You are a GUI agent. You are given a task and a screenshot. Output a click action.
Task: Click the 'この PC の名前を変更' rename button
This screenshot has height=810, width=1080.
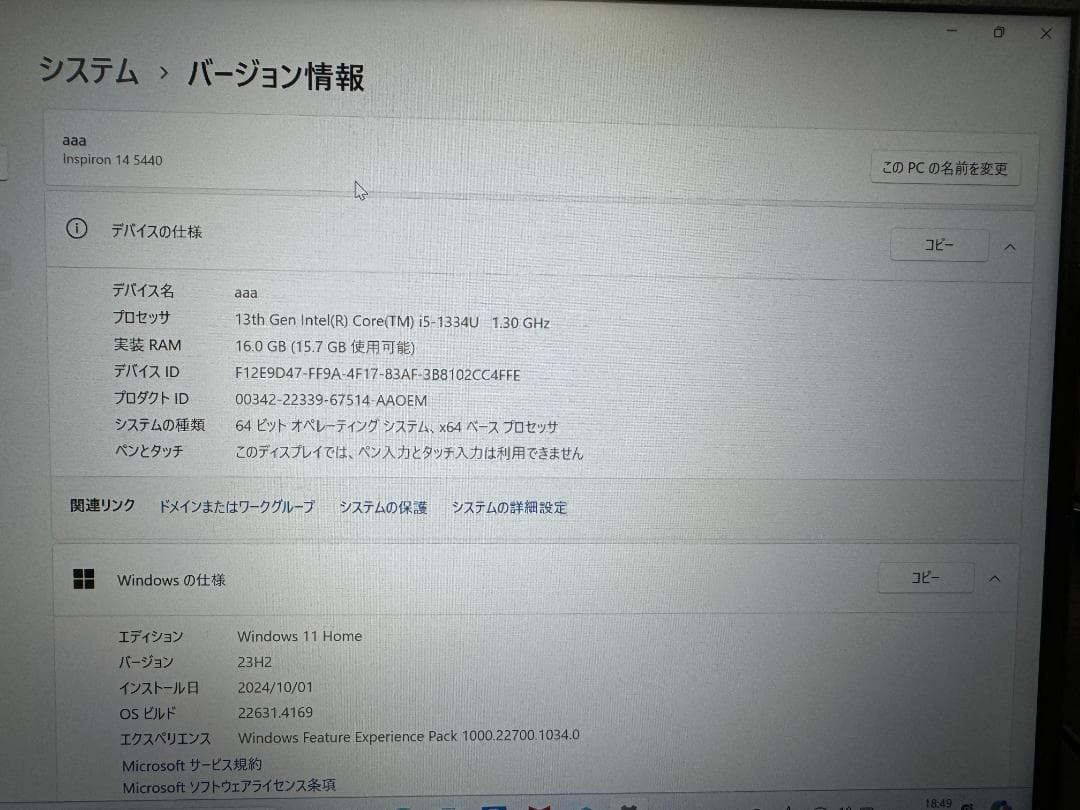(945, 168)
